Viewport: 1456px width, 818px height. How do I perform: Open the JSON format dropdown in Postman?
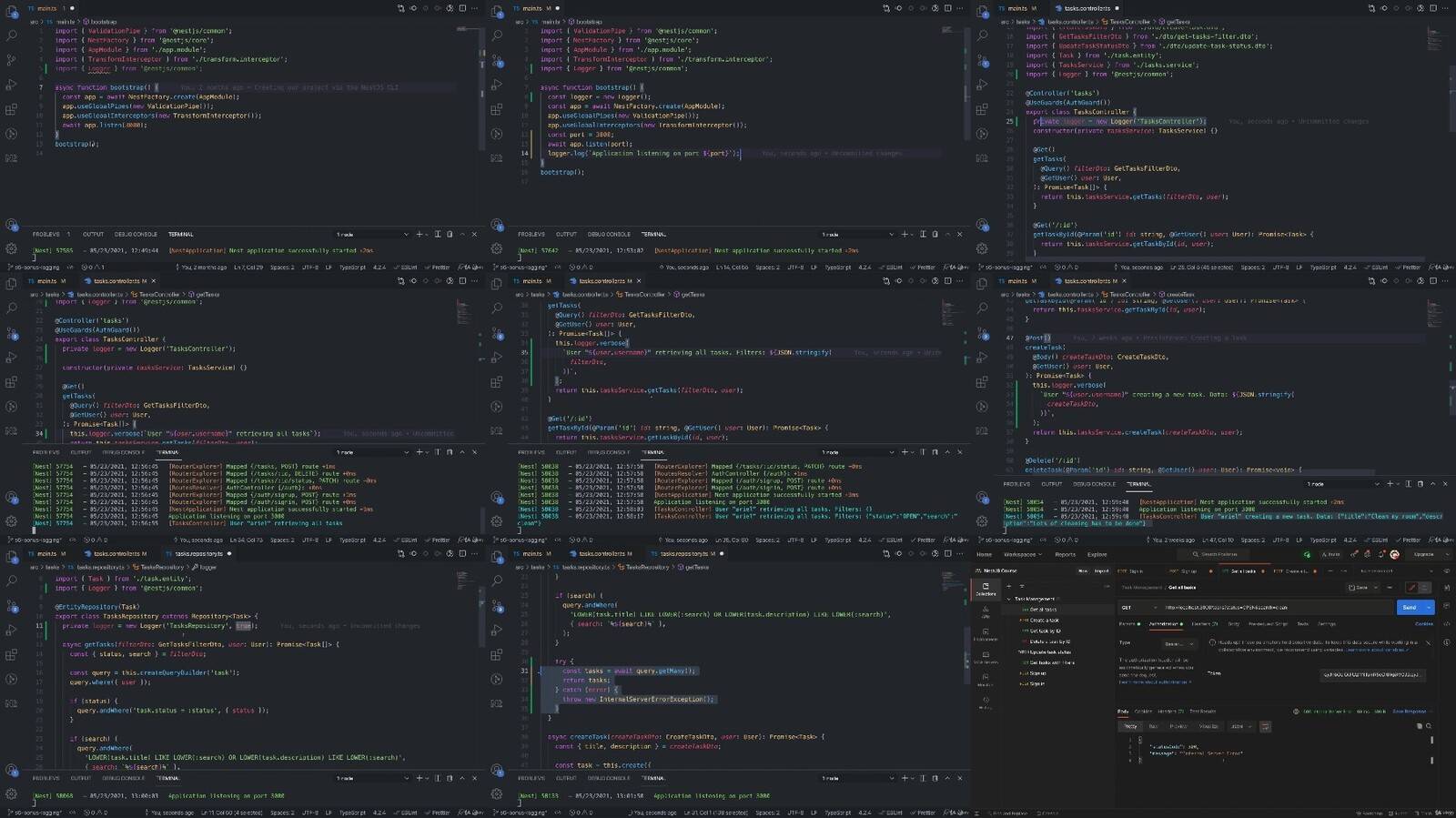coord(1240,726)
